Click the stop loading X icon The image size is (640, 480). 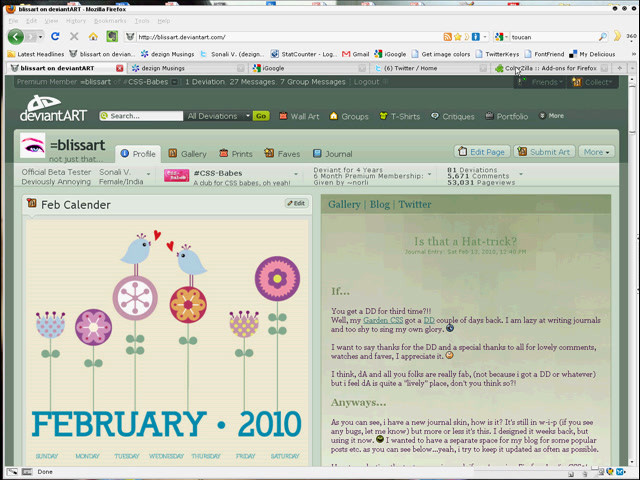(74, 36)
